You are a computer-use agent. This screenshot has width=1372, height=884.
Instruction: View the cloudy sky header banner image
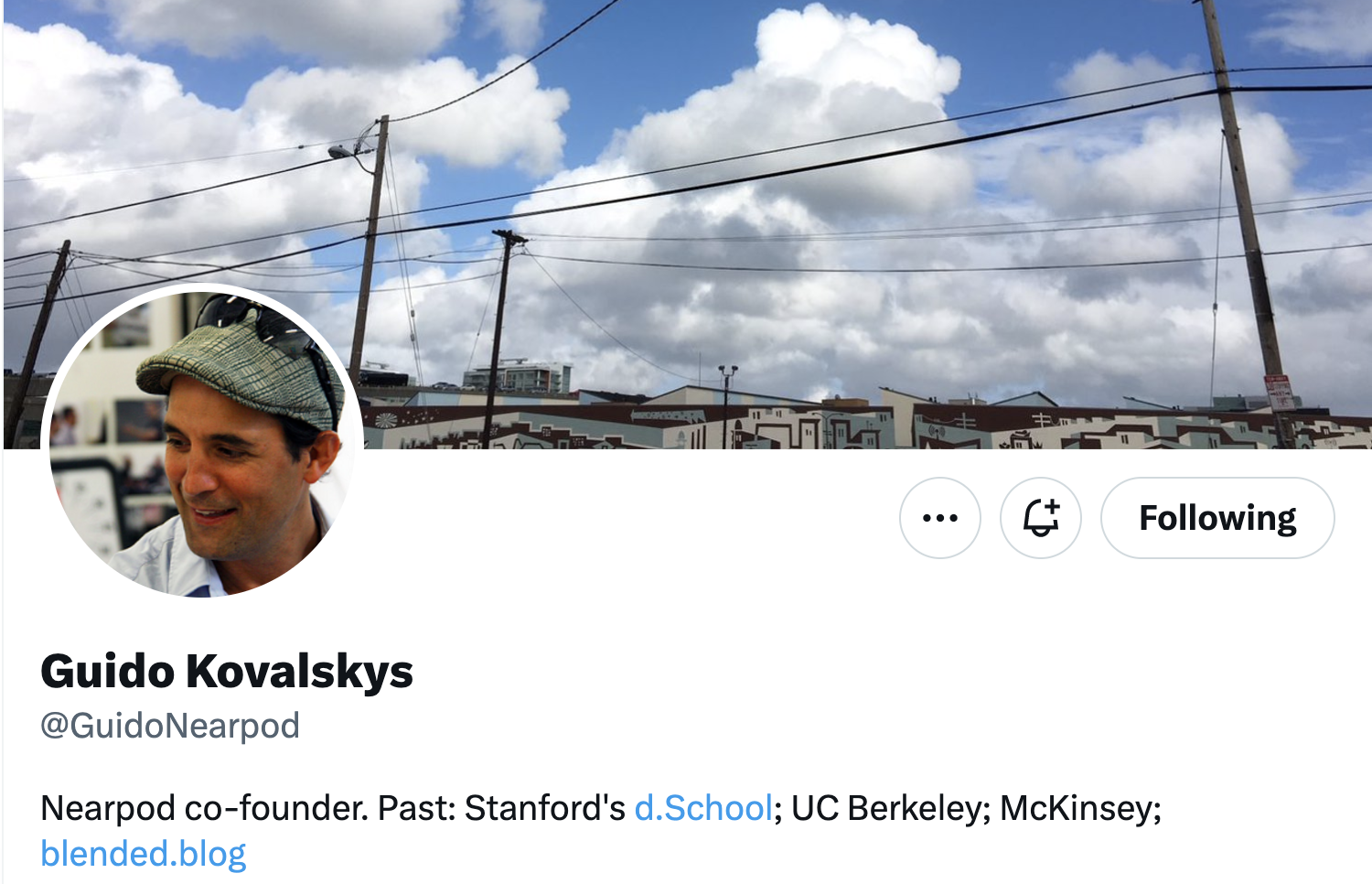(x=686, y=224)
